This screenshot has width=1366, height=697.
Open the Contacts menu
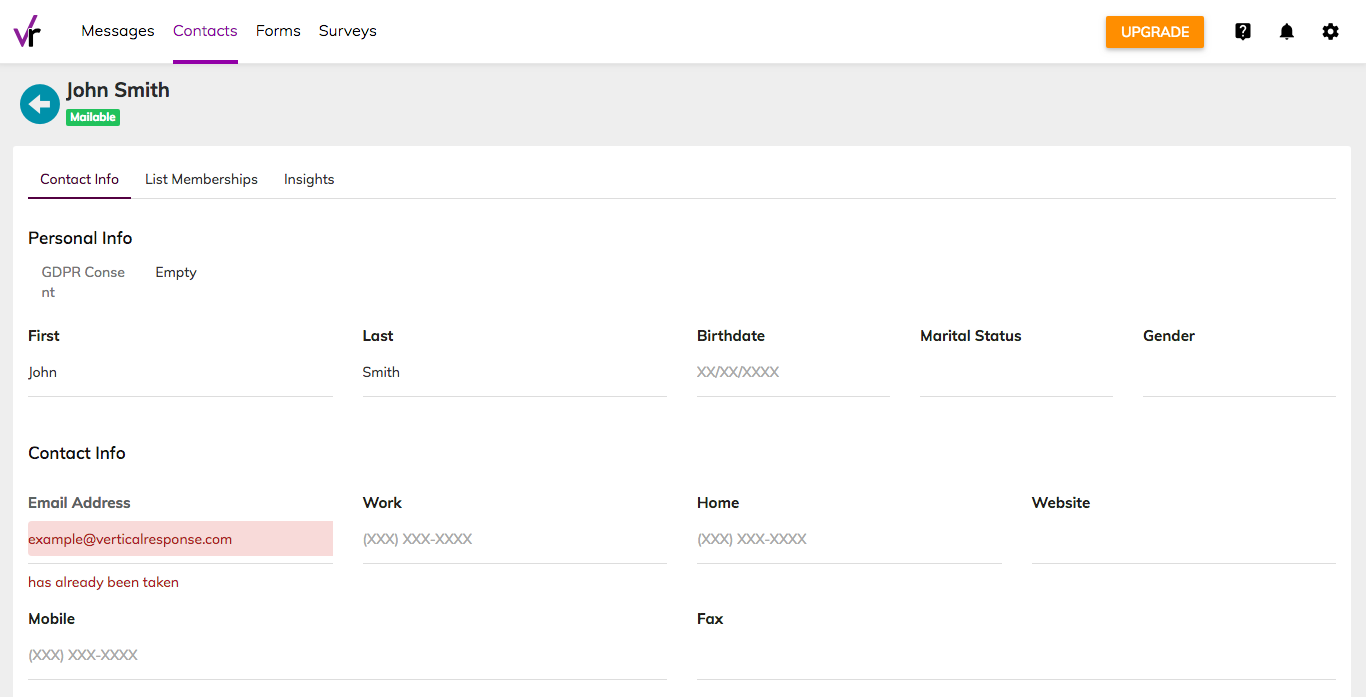[205, 31]
